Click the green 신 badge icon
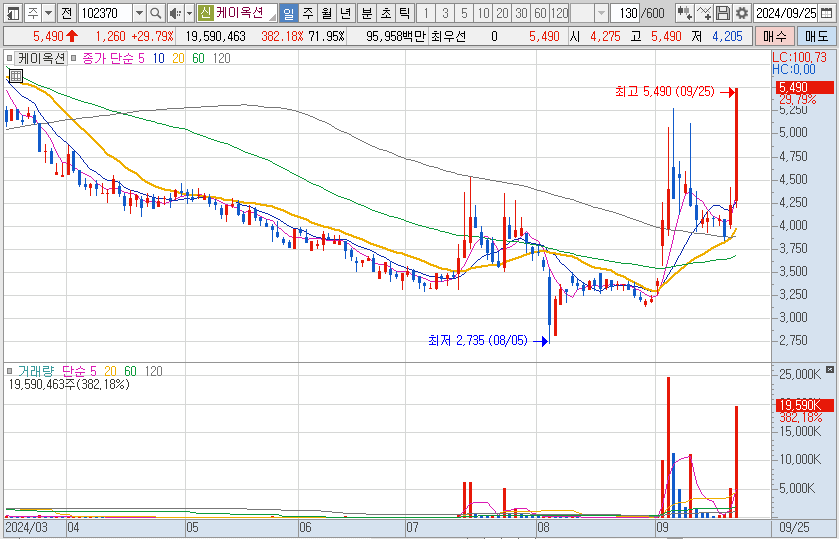 (x=204, y=13)
